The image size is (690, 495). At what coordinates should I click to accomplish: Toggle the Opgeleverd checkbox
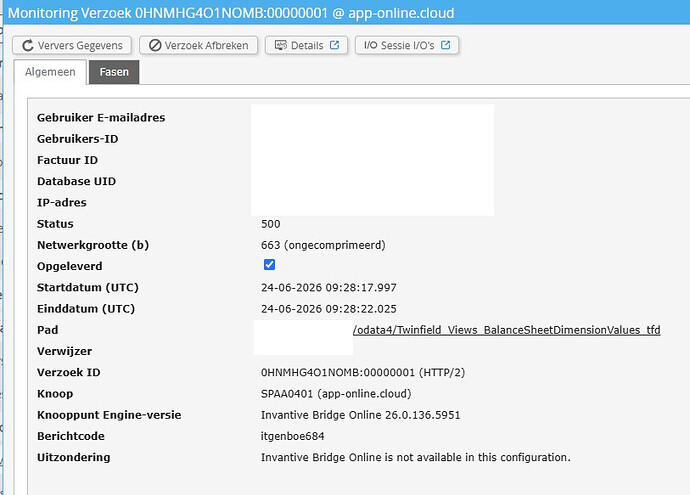269,264
